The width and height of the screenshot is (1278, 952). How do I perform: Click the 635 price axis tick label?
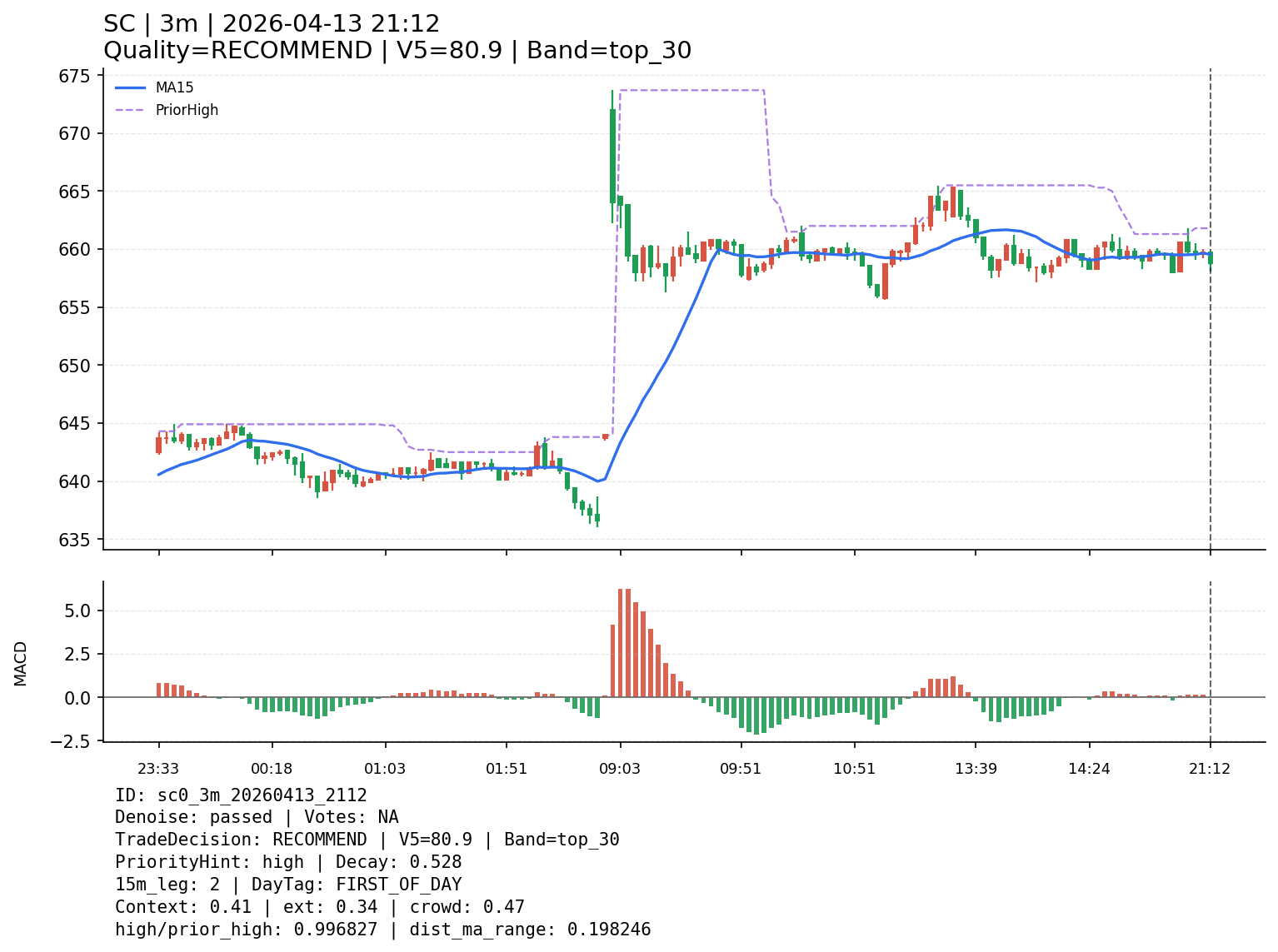click(75, 540)
